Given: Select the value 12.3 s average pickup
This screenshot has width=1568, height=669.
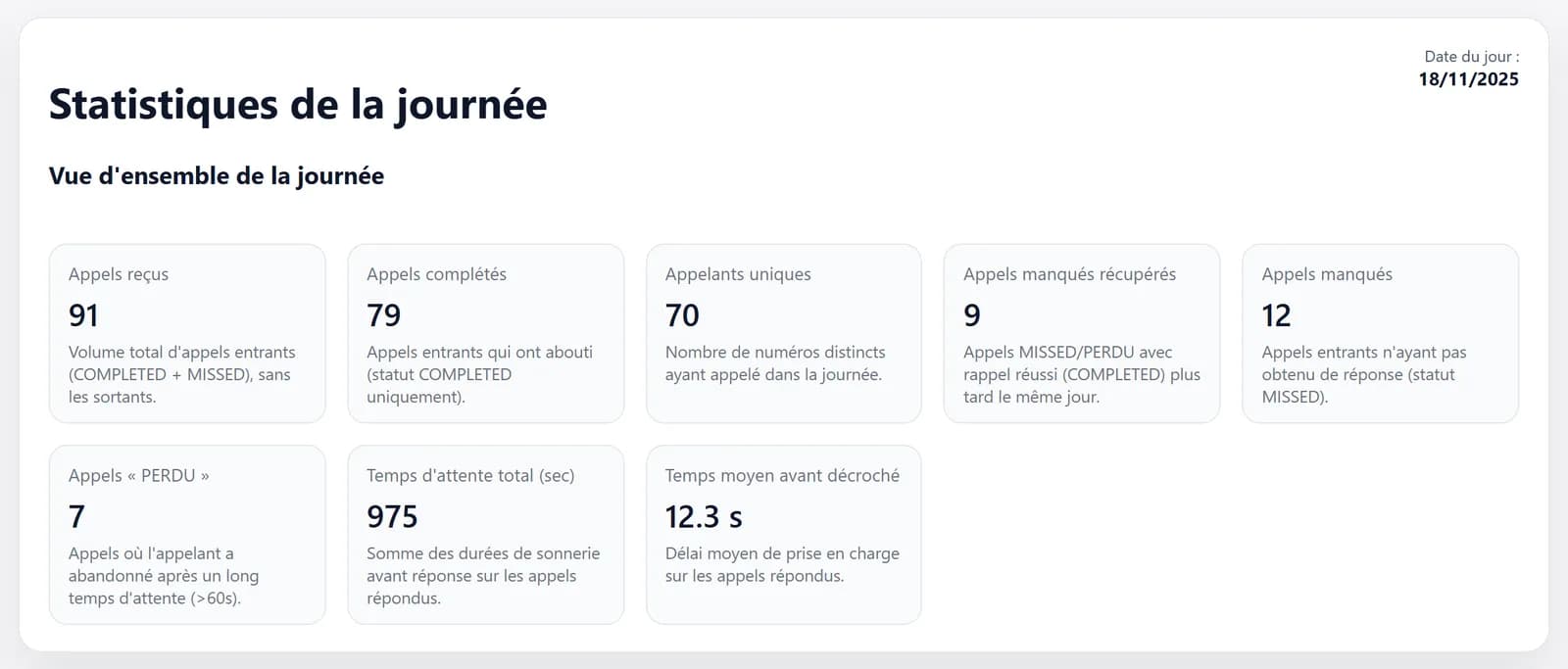Looking at the screenshot, I should (704, 516).
